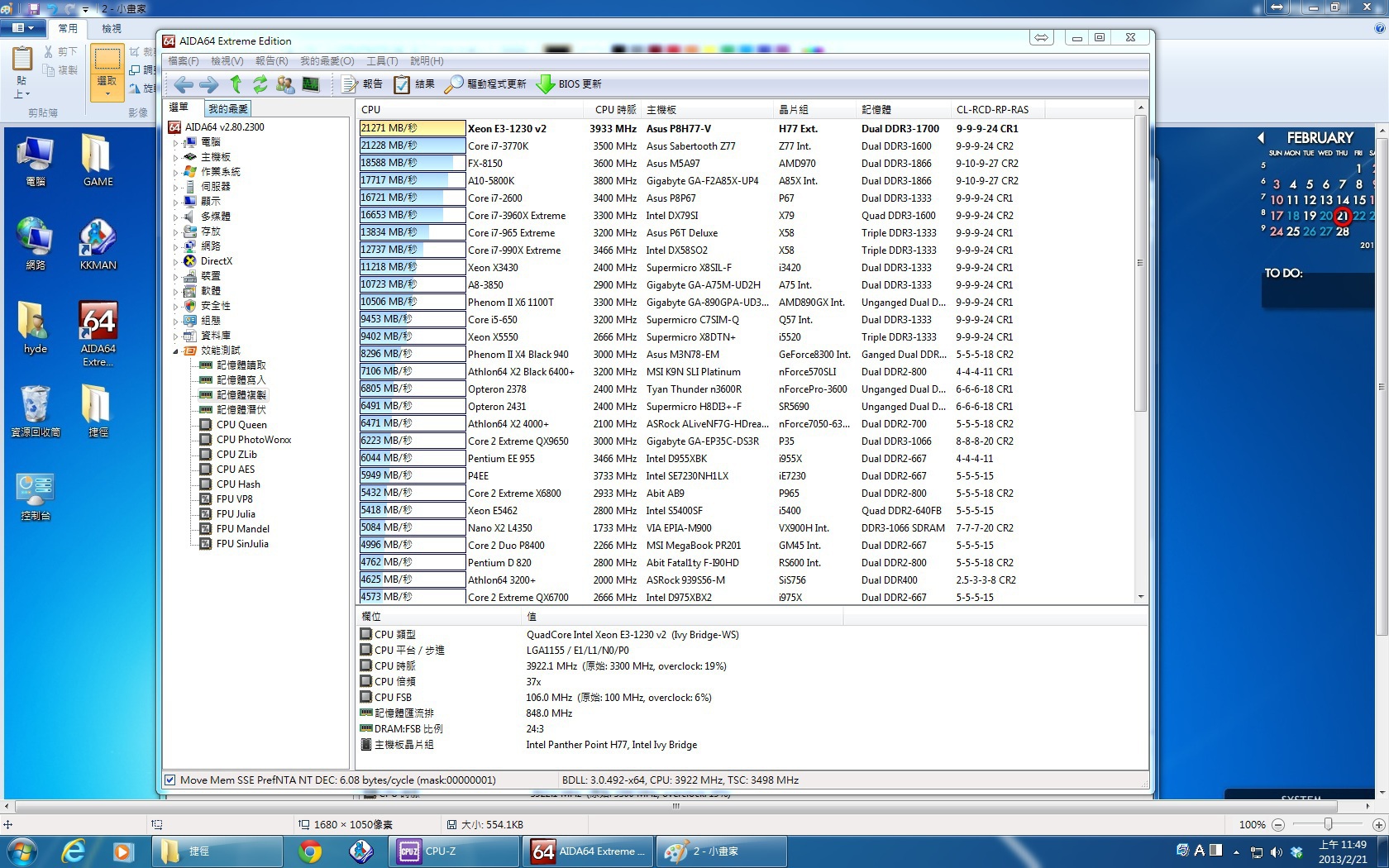The width and height of the screenshot is (1389, 868).
Task: Click the Paint zoom slider handle
Action: pos(1327,824)
